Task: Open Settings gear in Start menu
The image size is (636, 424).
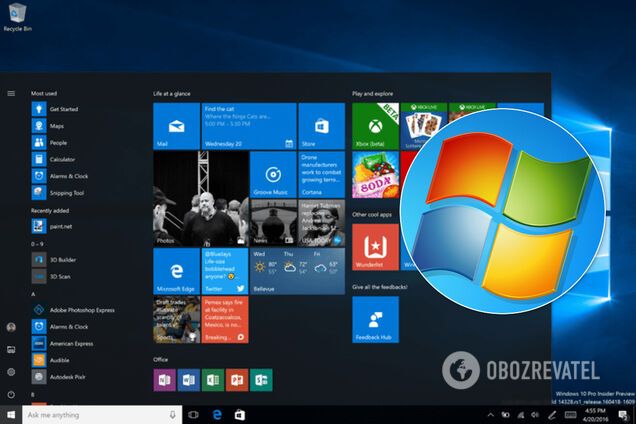Action: click(11, 372)
